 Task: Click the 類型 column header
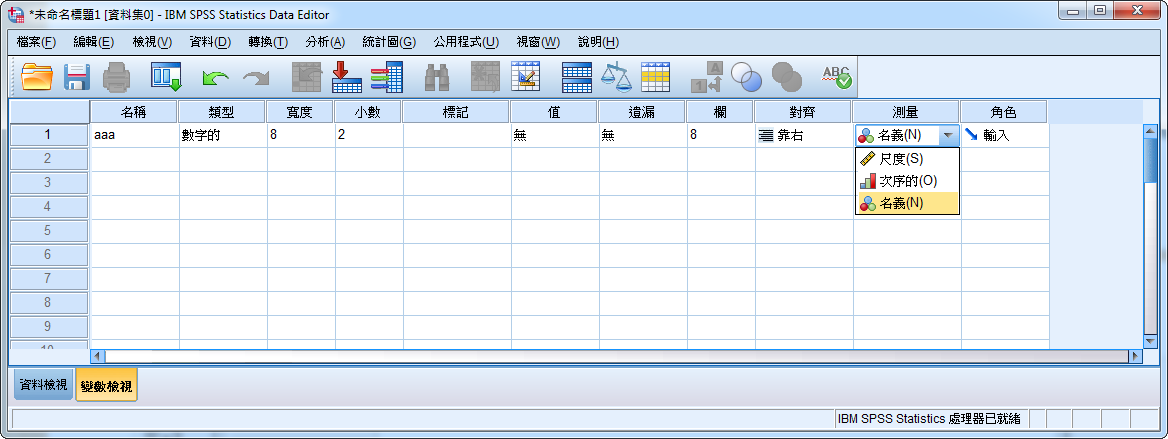(222, 112)
